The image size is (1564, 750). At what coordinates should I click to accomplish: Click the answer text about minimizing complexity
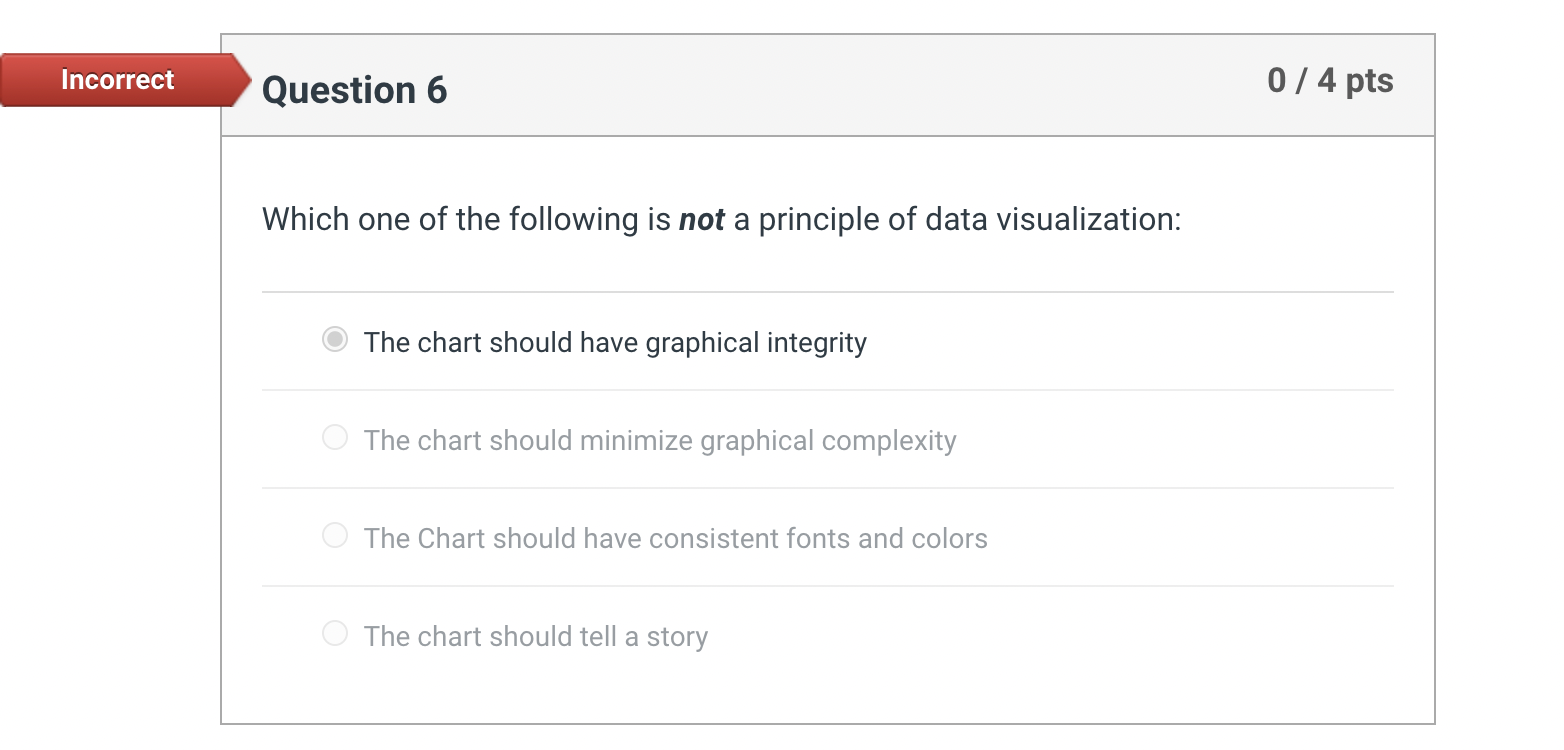point(660,440)
